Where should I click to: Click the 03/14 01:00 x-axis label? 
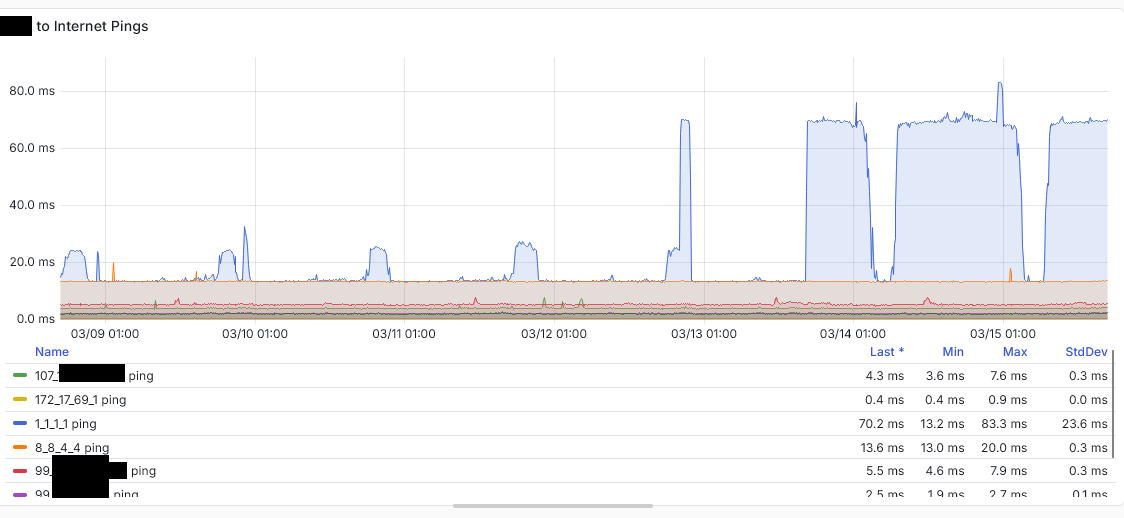pyautogui.click(x=853, y=334)
